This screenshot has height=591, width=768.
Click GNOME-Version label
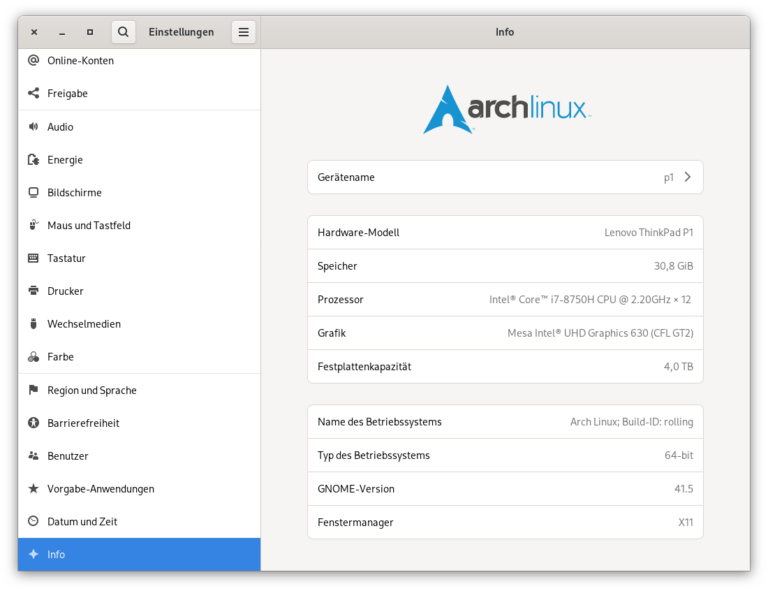click(356, 489)
